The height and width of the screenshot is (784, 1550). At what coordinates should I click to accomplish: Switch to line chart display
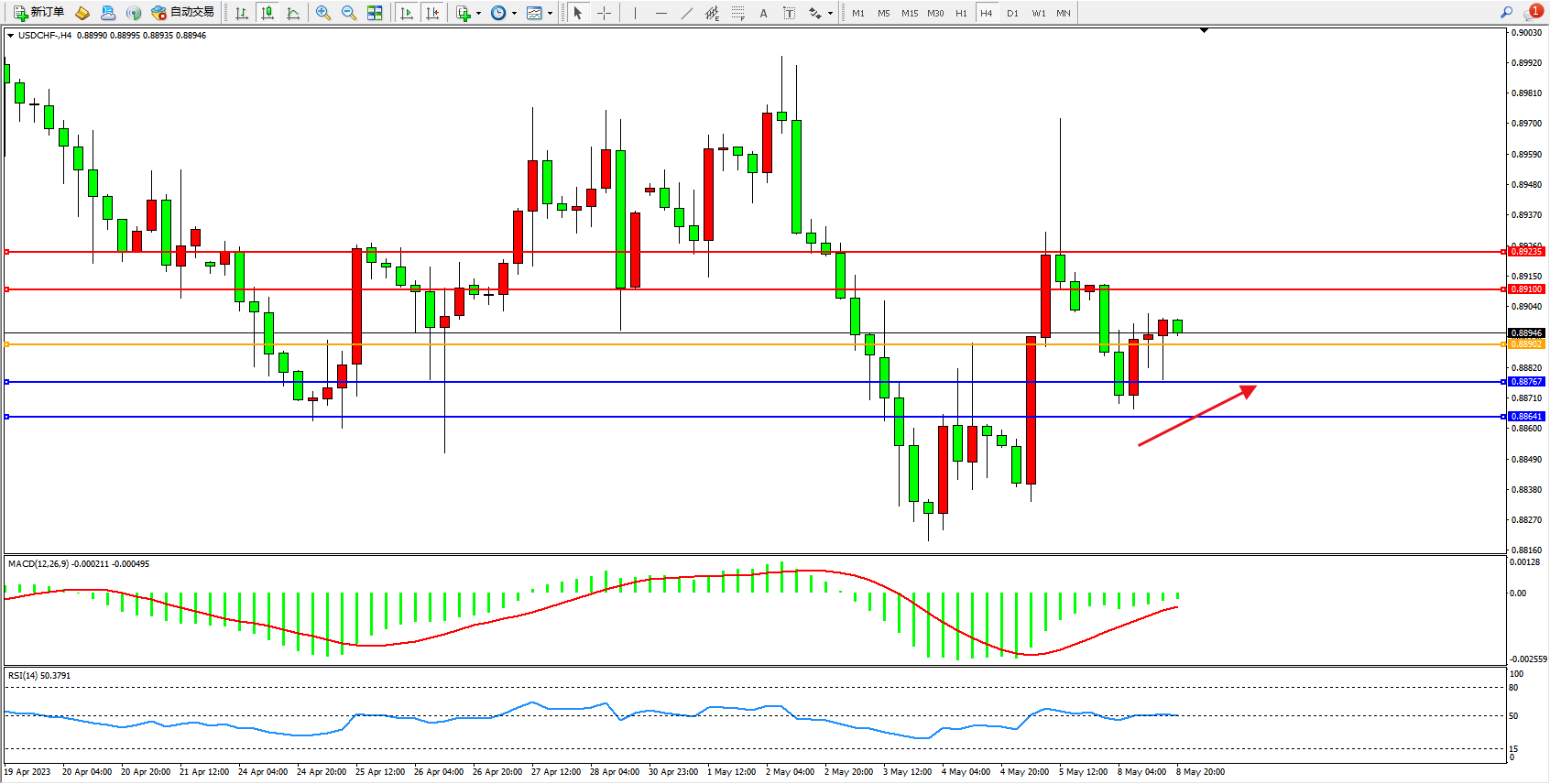(x=293, y=13)
